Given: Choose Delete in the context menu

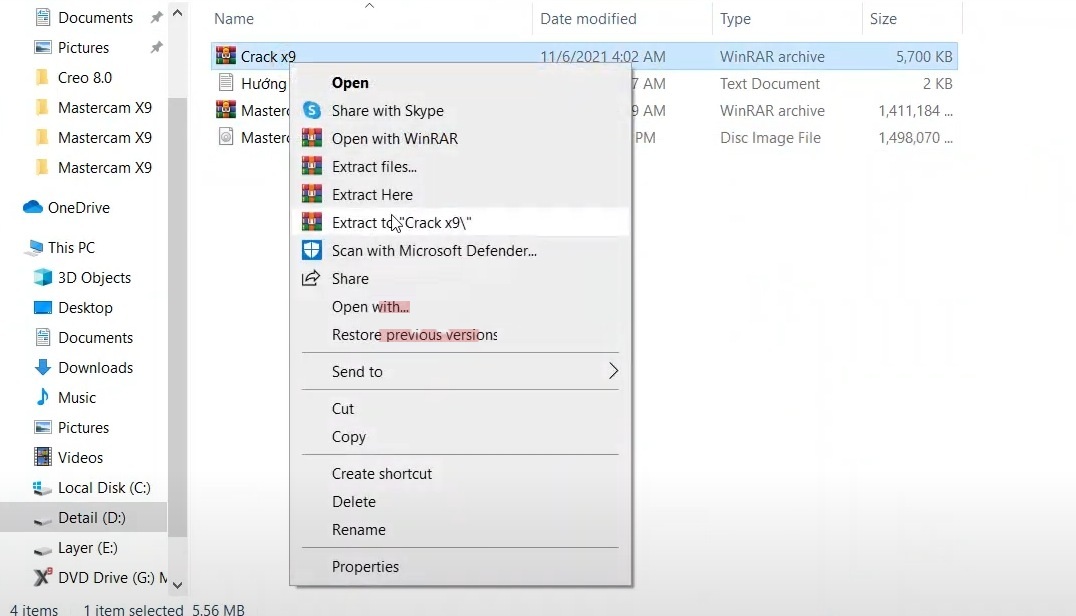Looking at the screenshot, I should point(460,501).
